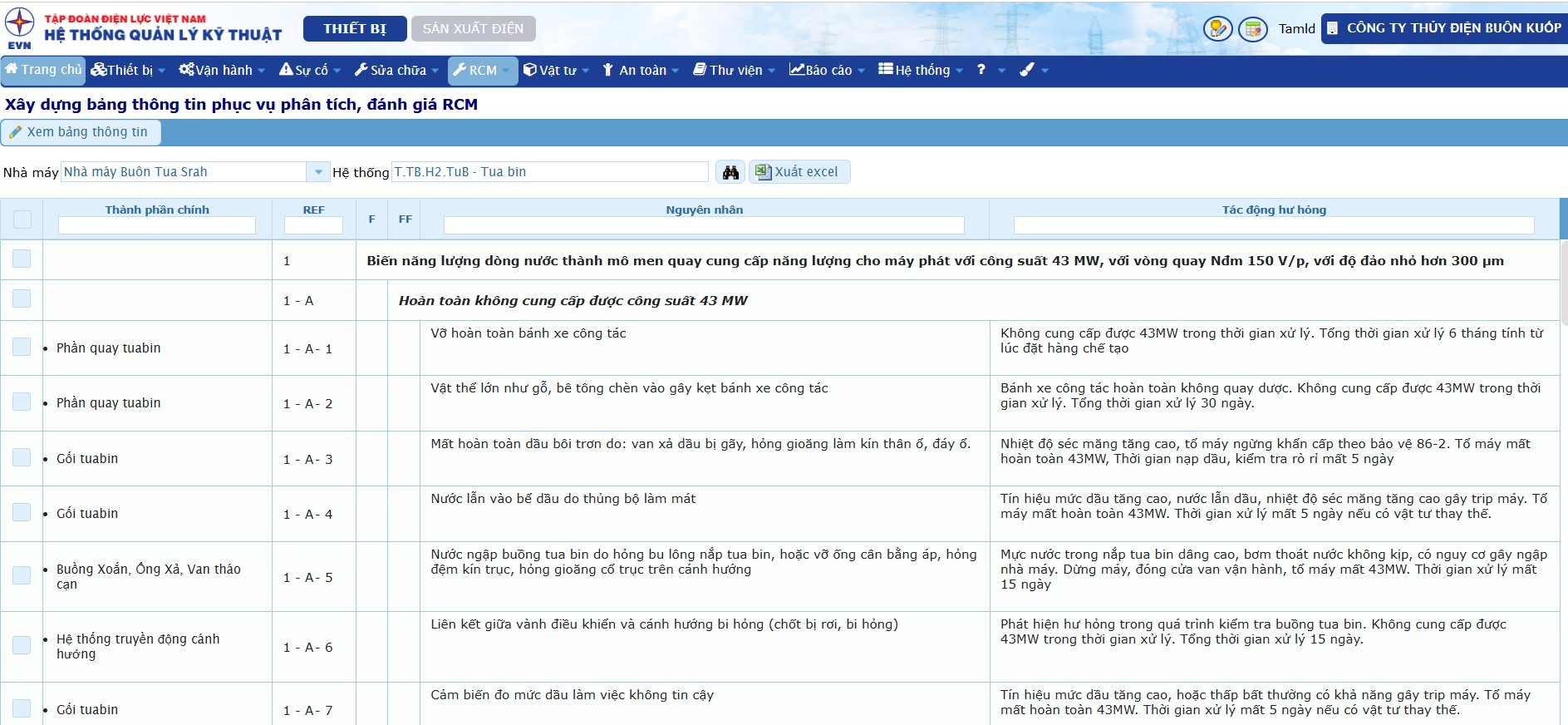
Task: Go to Trang chủ home icon
Action: (x=12, y=70)
